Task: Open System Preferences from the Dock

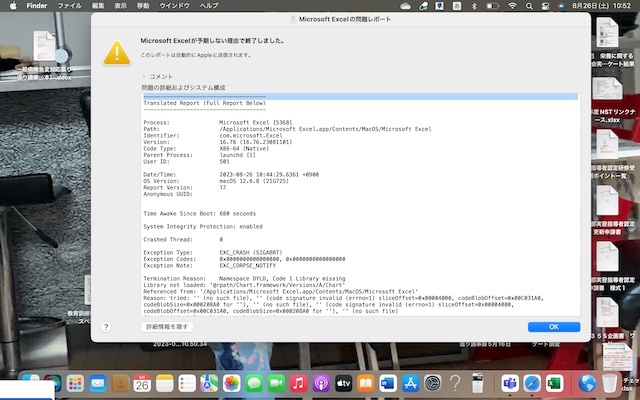Action: pos(433,383)
